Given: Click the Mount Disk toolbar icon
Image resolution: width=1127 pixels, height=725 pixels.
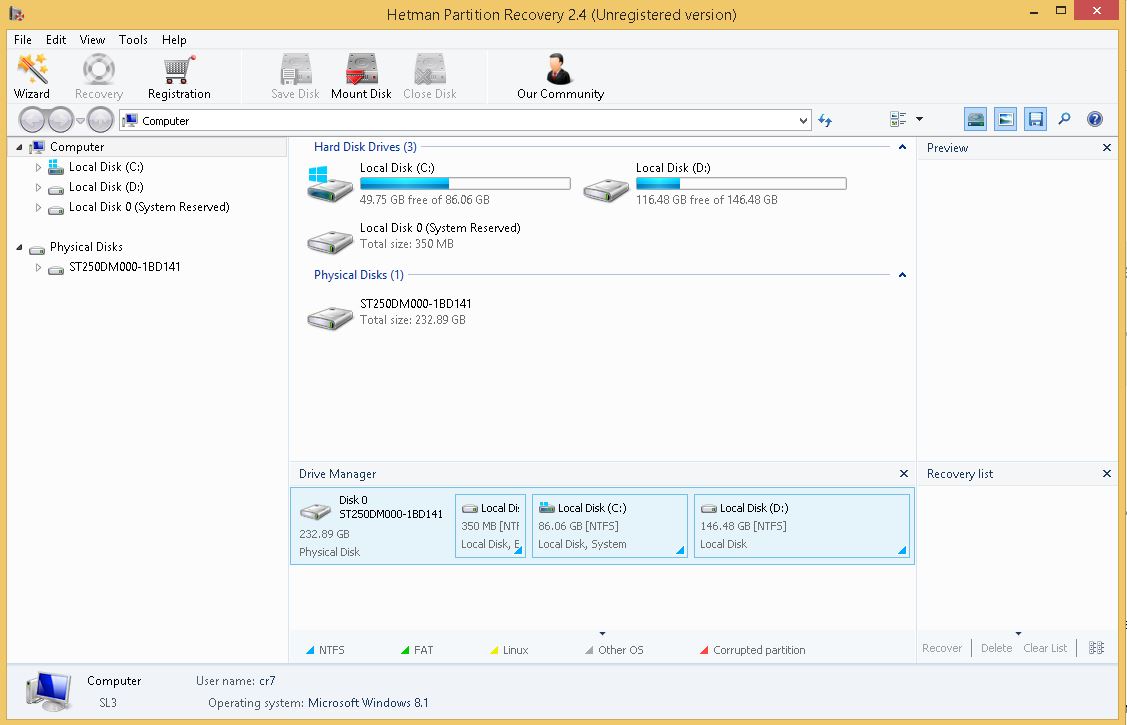Looking at the screenshot, I should pyautogui.click(x=360, y=75).
